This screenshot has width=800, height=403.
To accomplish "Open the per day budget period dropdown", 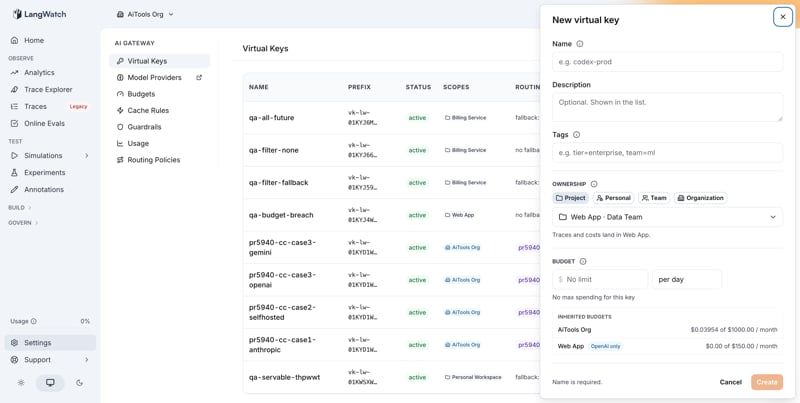I will coord(687,280).
